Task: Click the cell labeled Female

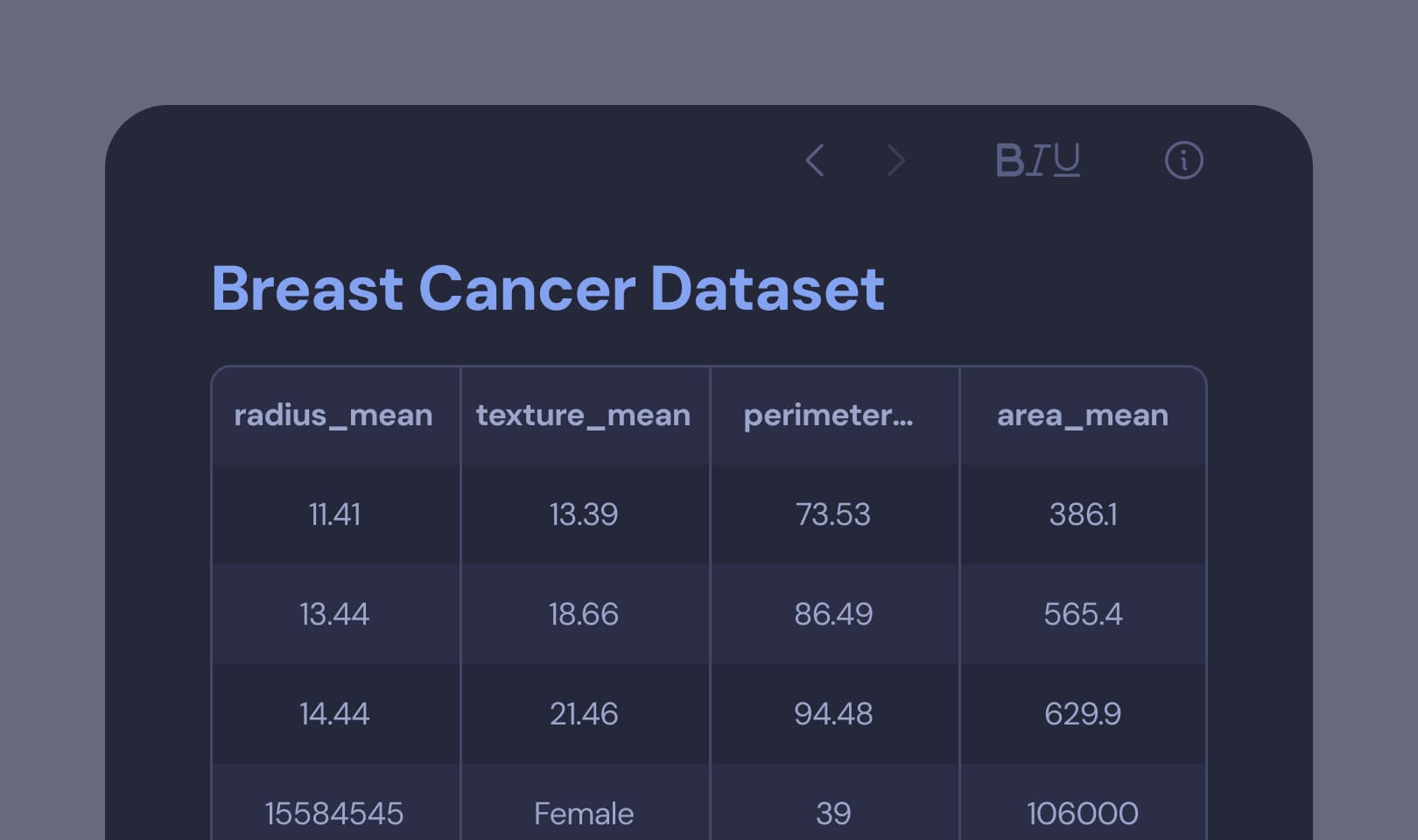Action: tap(584, 814)
